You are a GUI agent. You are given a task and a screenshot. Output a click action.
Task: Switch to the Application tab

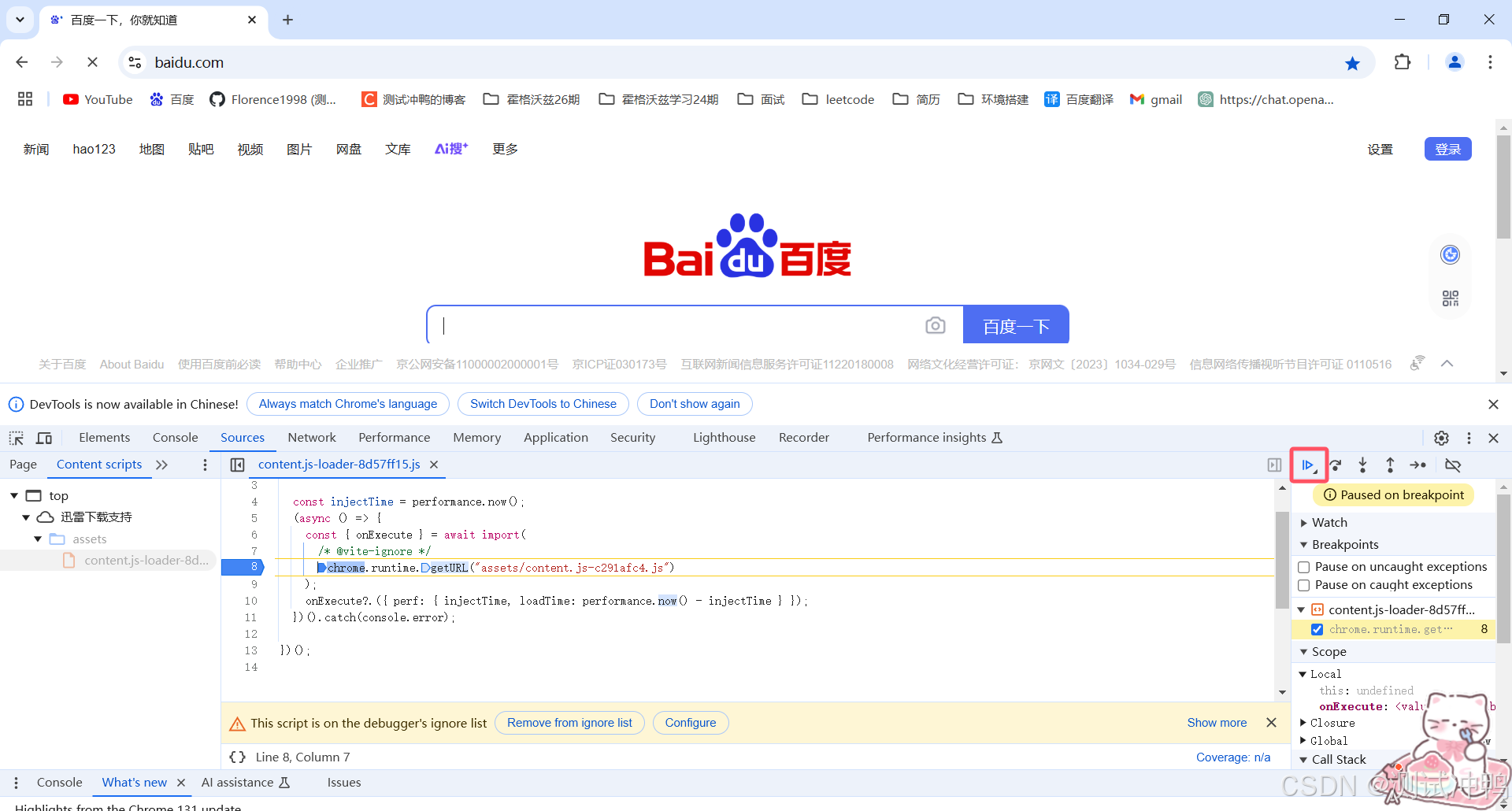pos(556,438)
